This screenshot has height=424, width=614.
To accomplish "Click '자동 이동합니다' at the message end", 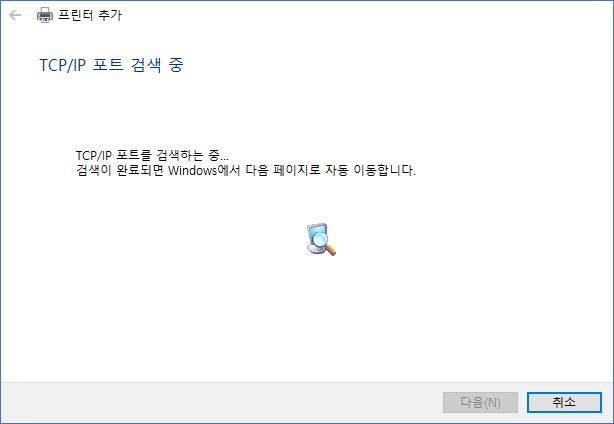I will [x=370, y=170].
